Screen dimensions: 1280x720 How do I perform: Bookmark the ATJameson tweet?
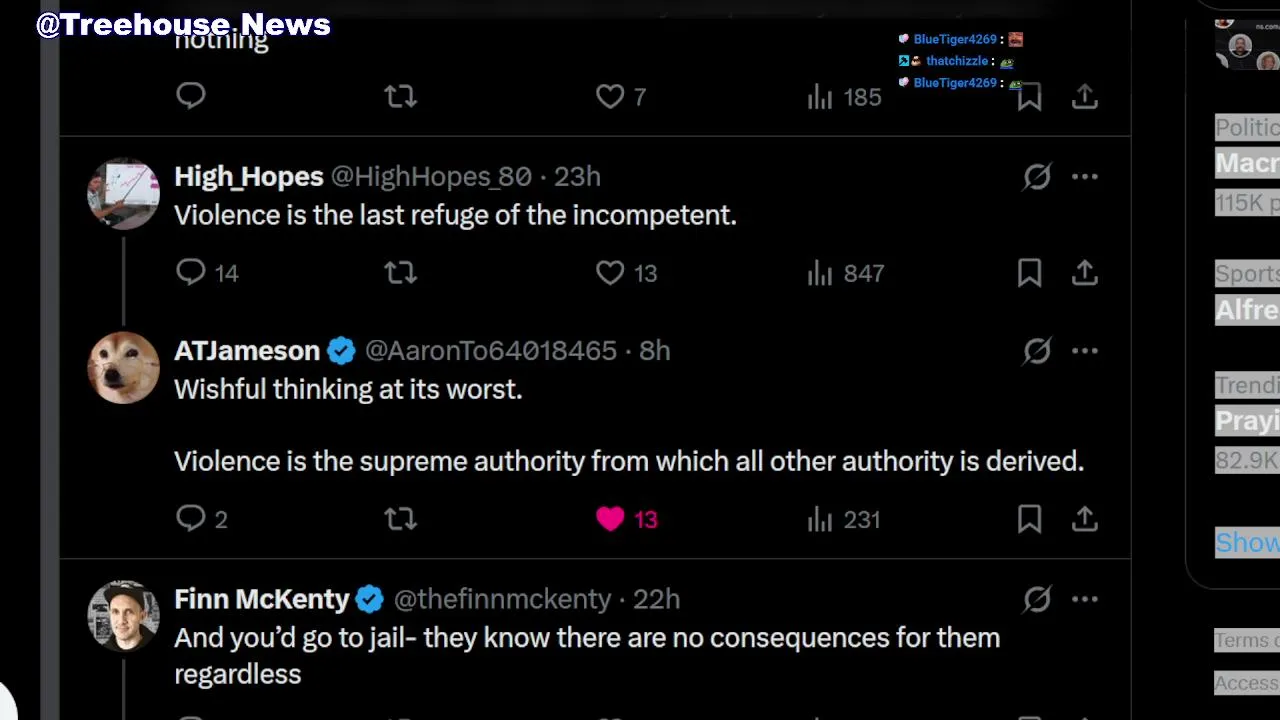pyautogui.click(x=1029, y=519)
